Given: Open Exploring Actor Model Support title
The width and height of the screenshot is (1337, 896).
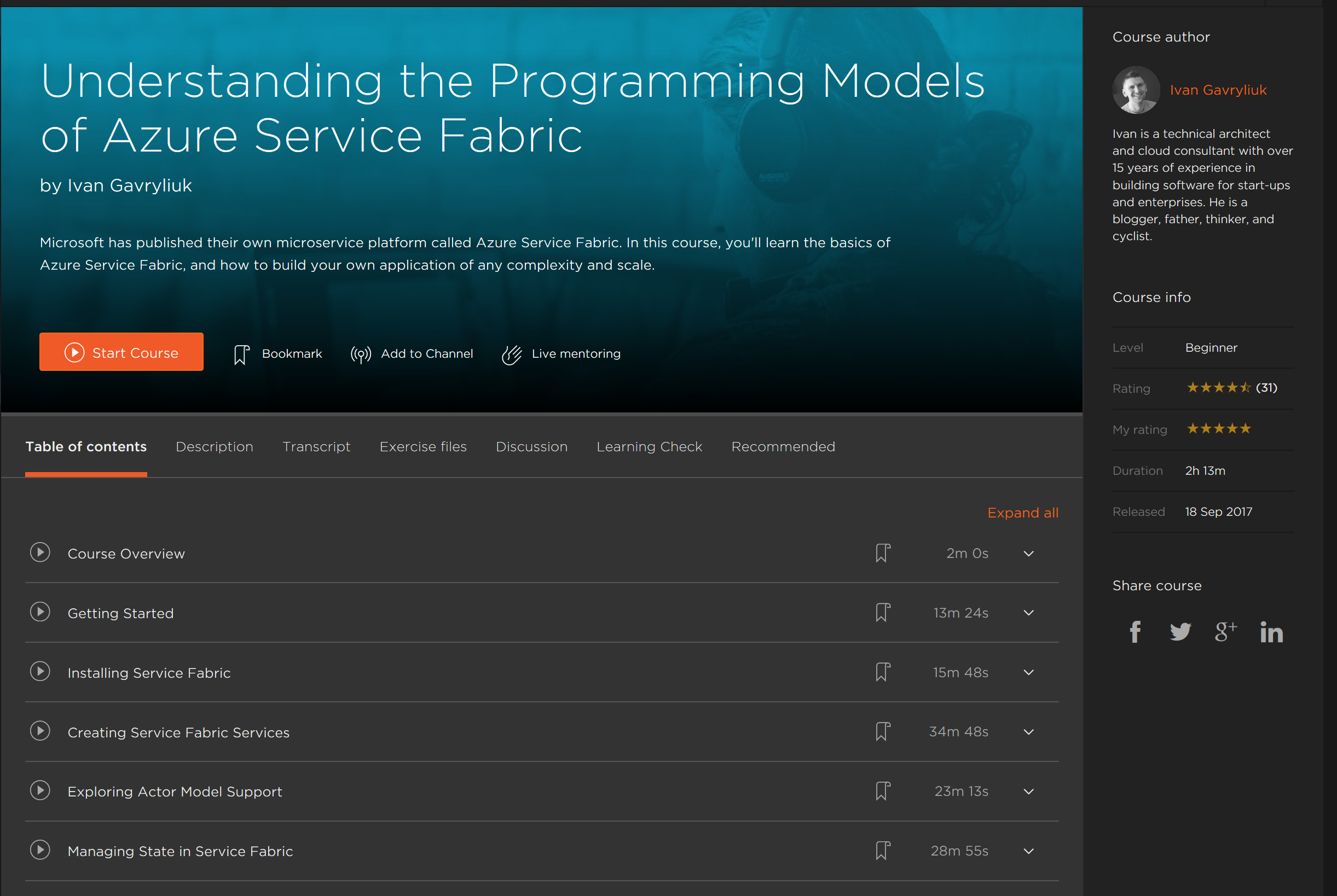Looking at the screenshot, I should pyautogui.click(x=175, y=792).
